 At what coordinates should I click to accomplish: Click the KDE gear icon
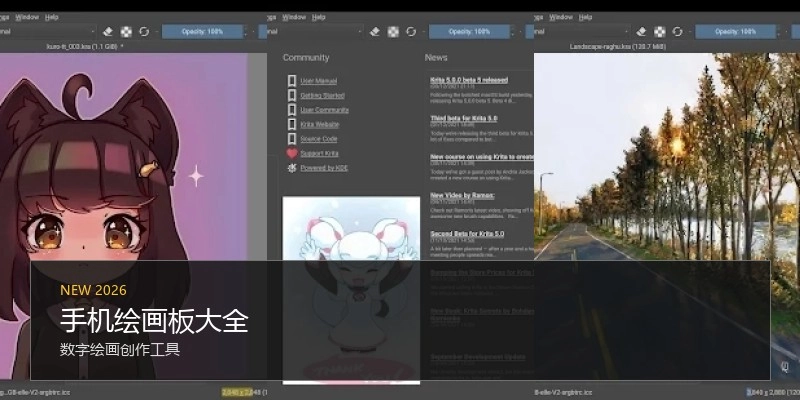pyautogui.click(x=292, y=168)
